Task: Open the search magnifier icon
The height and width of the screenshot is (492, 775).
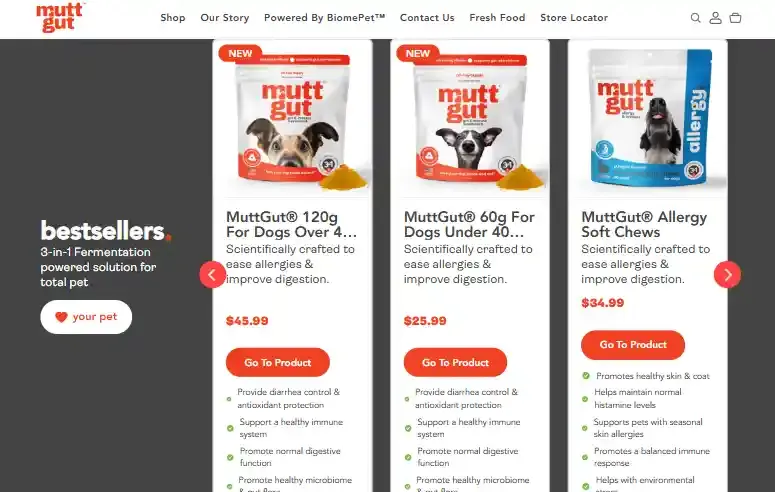Action: (695, 18)
